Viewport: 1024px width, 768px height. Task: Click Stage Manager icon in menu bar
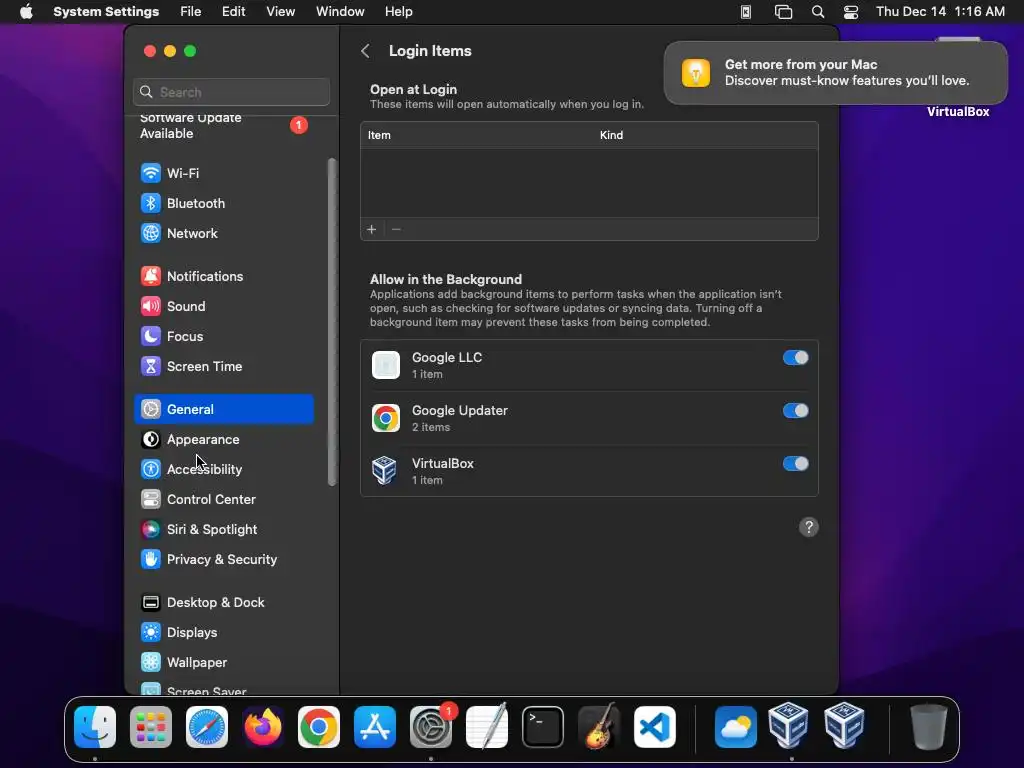783,12
